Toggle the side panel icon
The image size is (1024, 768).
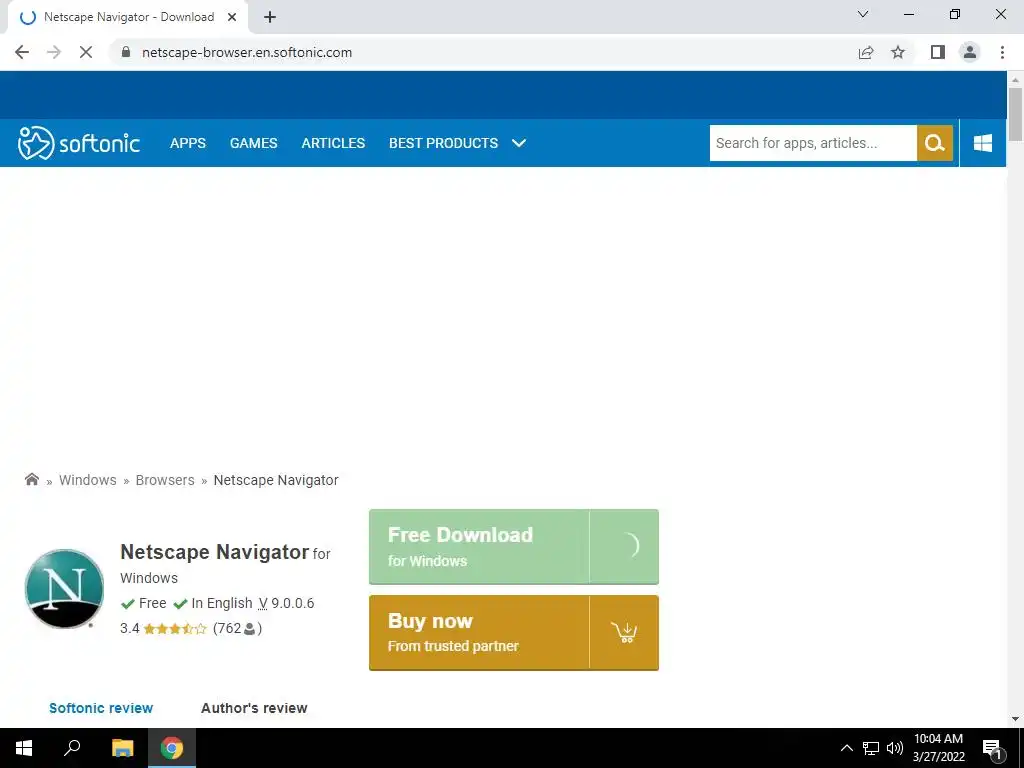[x=938, y=52]
